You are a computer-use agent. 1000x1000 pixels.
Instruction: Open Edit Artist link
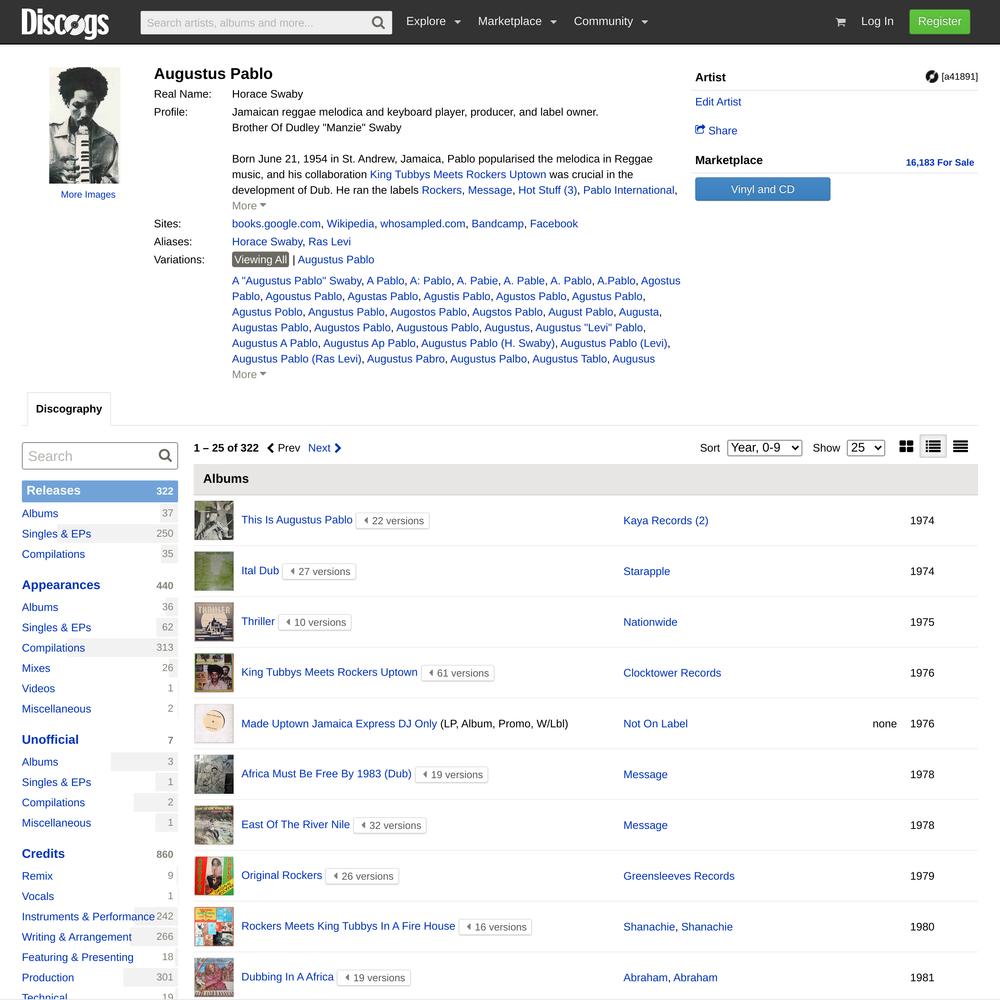tap(718, 101)
